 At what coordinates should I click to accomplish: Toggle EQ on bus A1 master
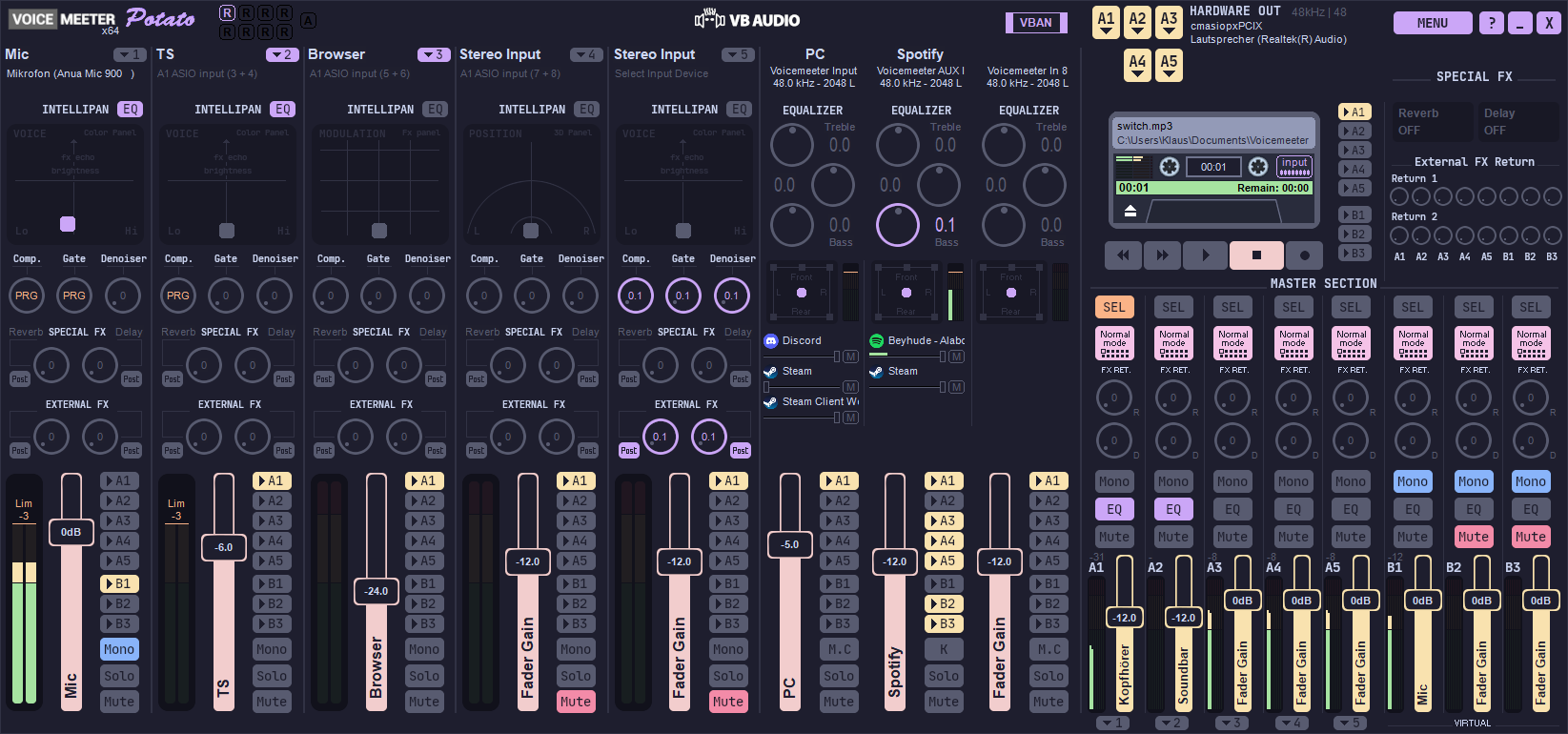tap(1114, 509)
